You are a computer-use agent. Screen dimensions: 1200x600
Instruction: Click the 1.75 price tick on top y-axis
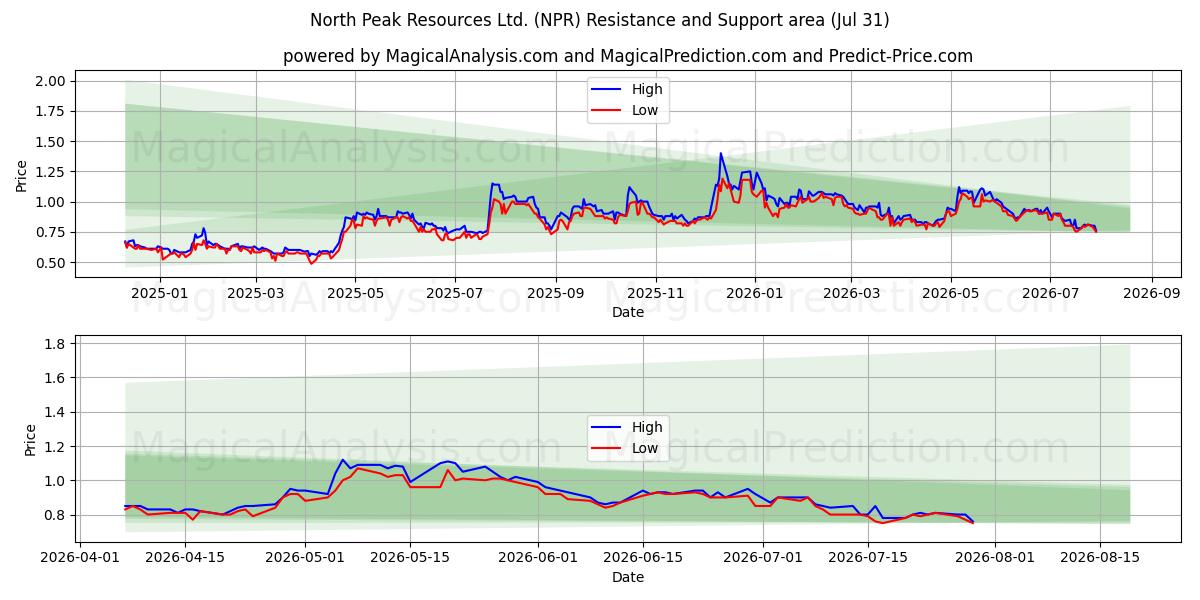pyautogui.click(x=51, y=112)
